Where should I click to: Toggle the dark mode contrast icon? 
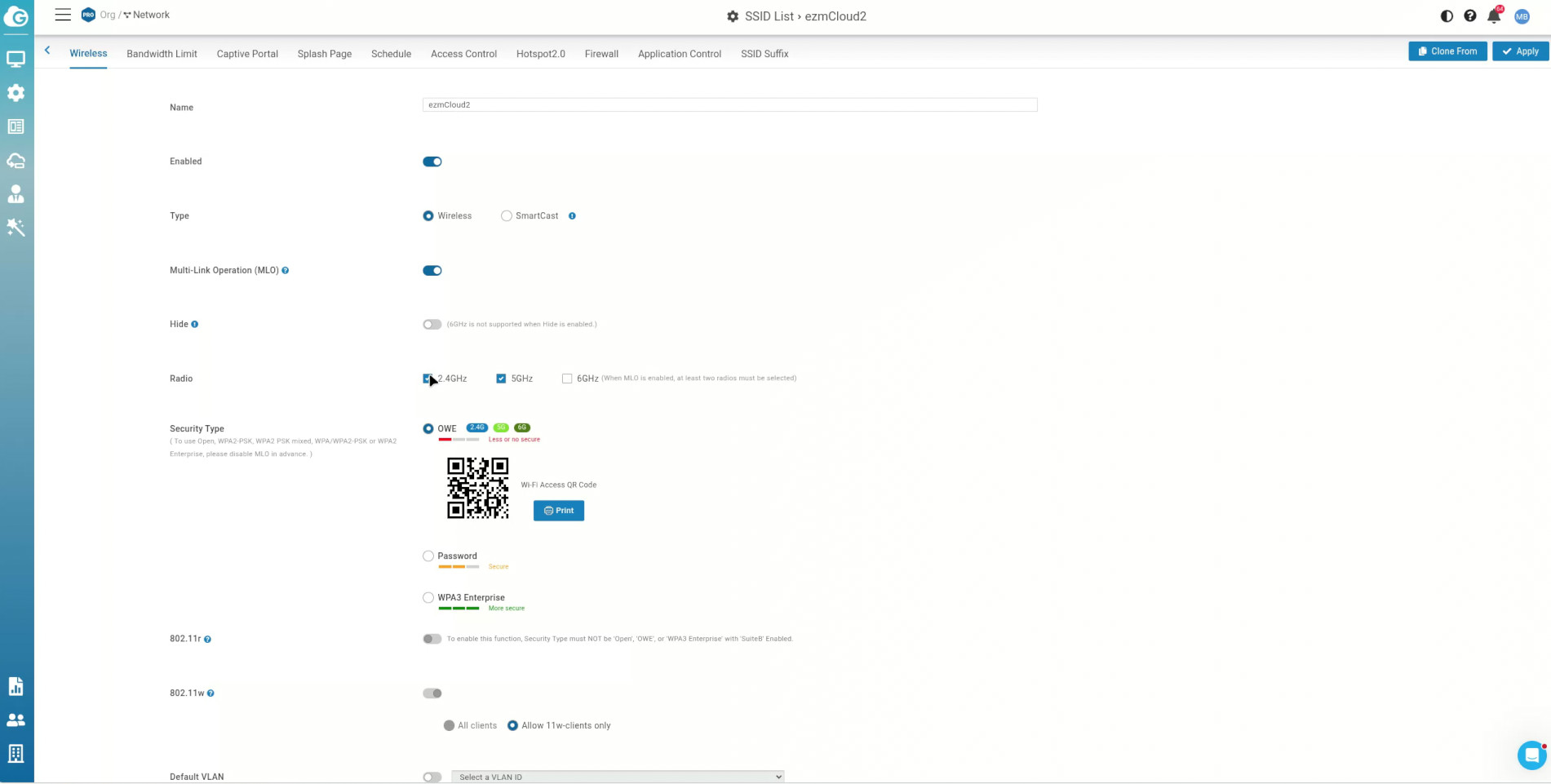click(1447, 16)
